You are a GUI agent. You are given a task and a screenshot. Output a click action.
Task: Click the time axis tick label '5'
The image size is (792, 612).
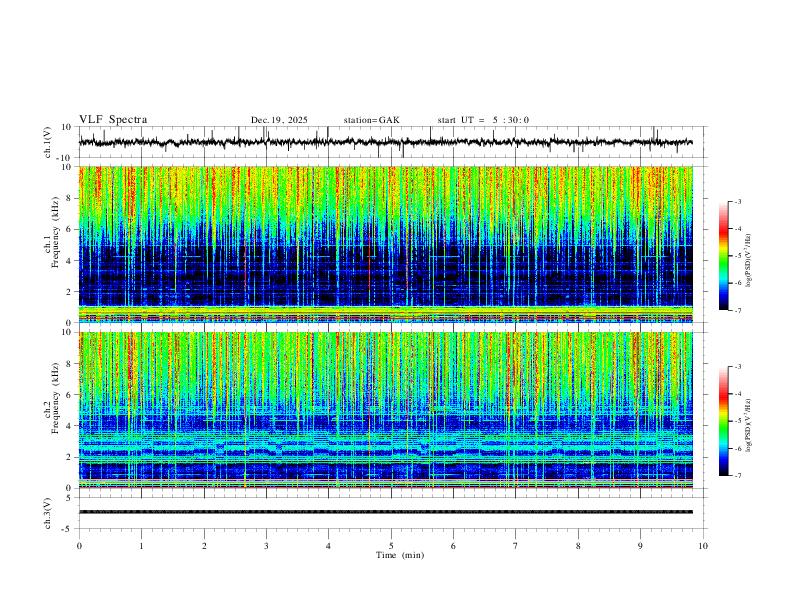pos(391,546)
